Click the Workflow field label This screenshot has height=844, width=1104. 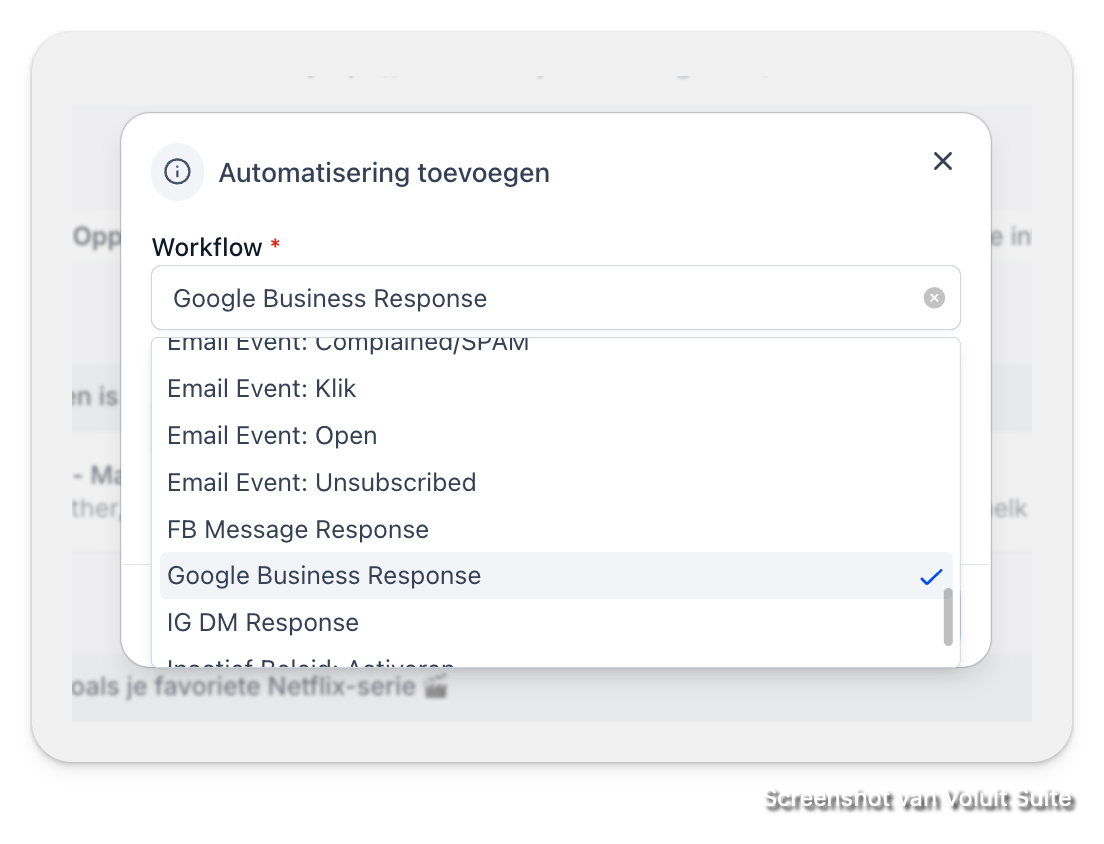point(206,247)
